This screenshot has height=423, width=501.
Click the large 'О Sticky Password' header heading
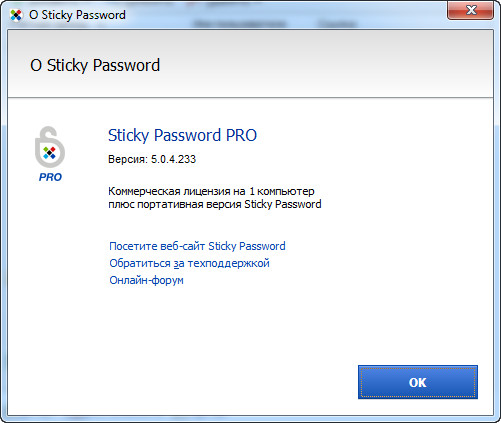(95, 65)
